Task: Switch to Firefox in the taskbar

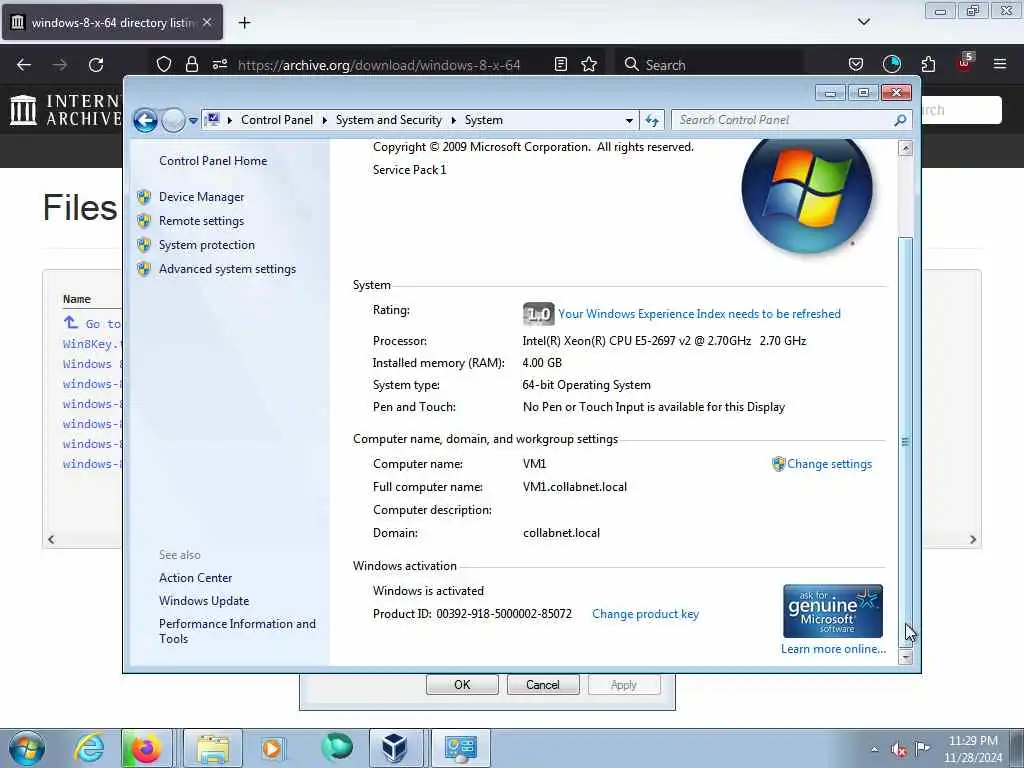Action: coord(146,748)
